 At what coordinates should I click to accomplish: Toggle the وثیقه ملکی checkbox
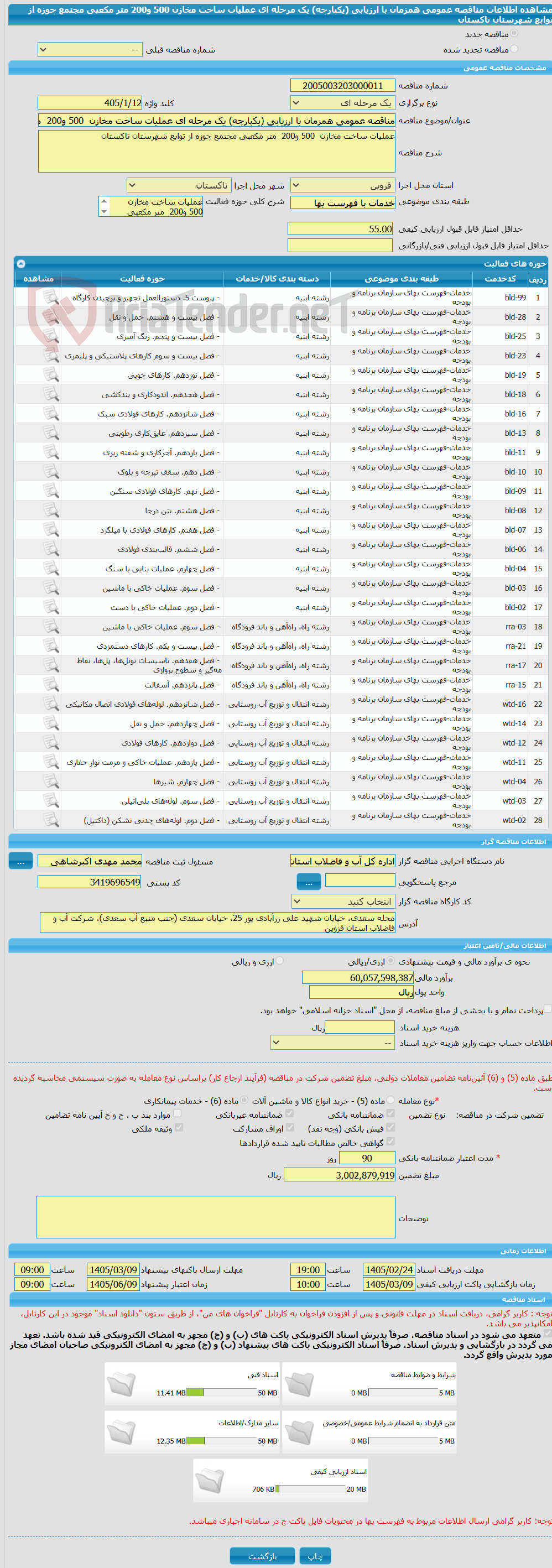[179, 1127]
